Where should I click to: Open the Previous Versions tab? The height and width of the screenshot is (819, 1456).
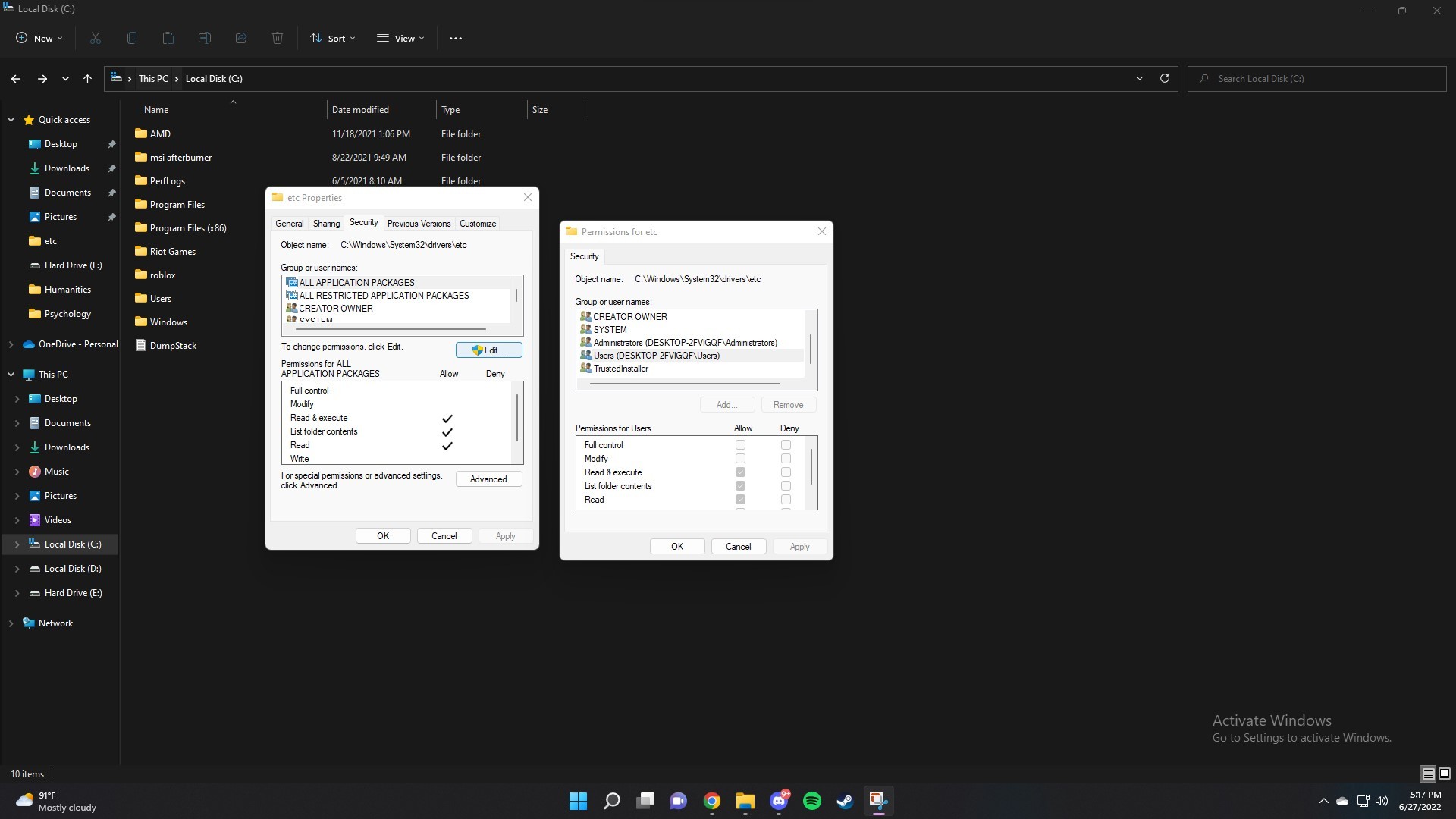(419, 224)
